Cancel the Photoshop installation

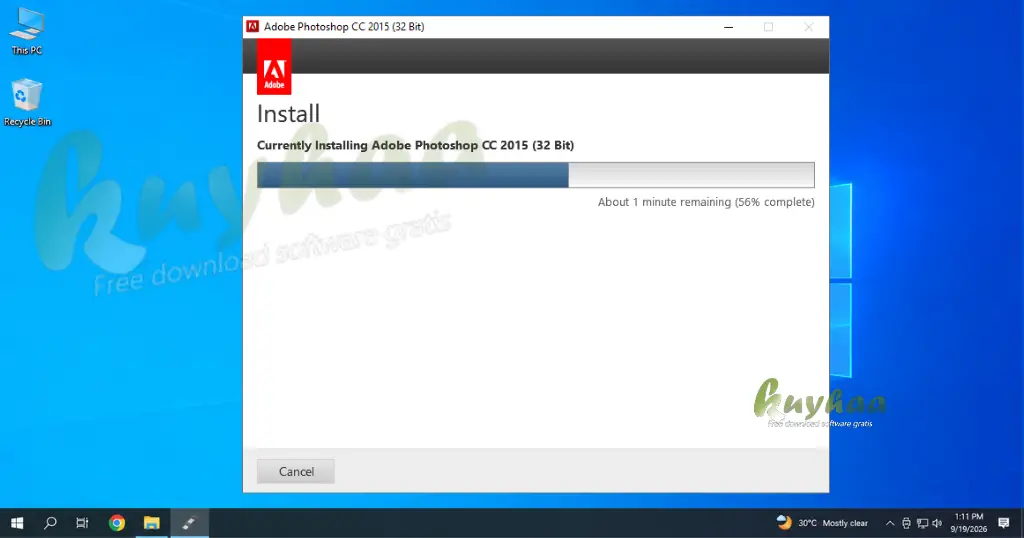pos(296,471)
